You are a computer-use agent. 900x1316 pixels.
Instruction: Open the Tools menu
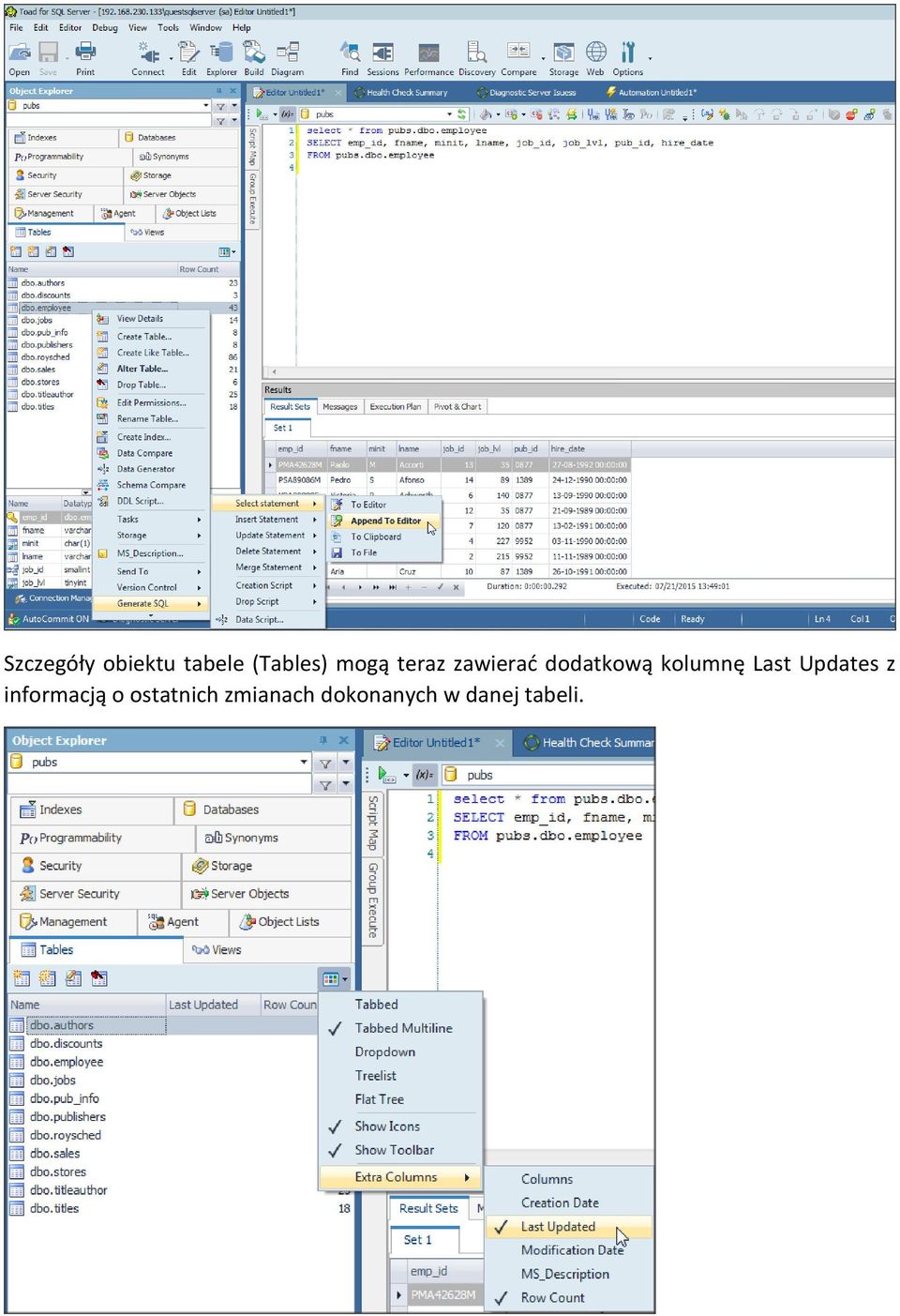tap(169, 28)
